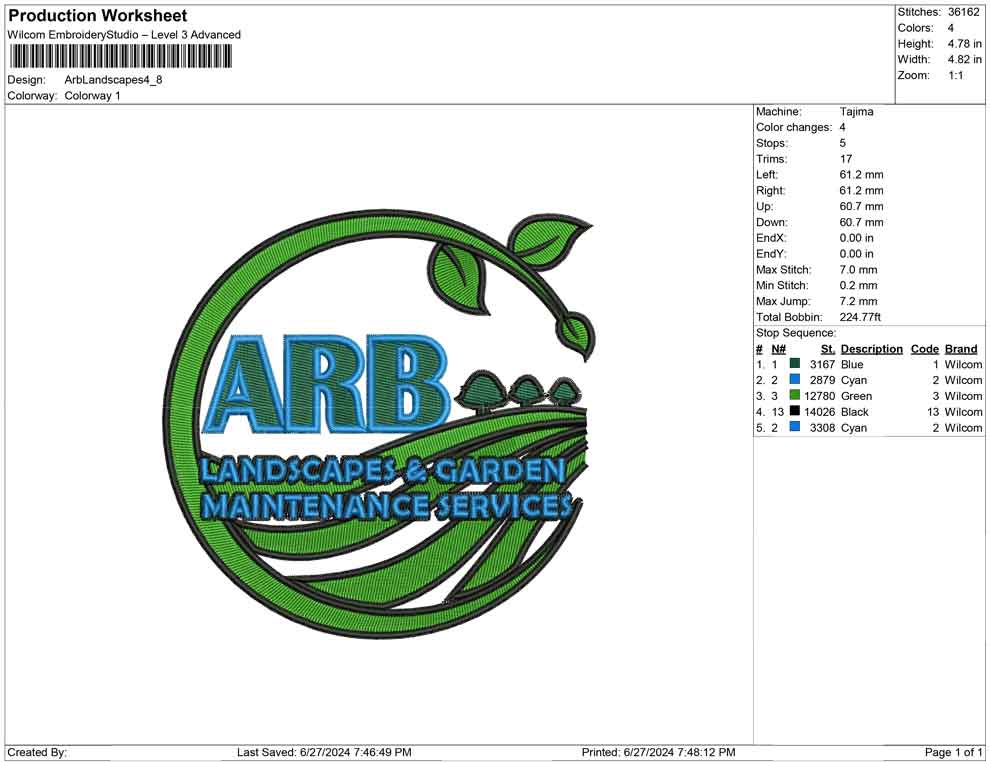Select the Blue description in stop row 1
The image size is (990, 762).
852,364
